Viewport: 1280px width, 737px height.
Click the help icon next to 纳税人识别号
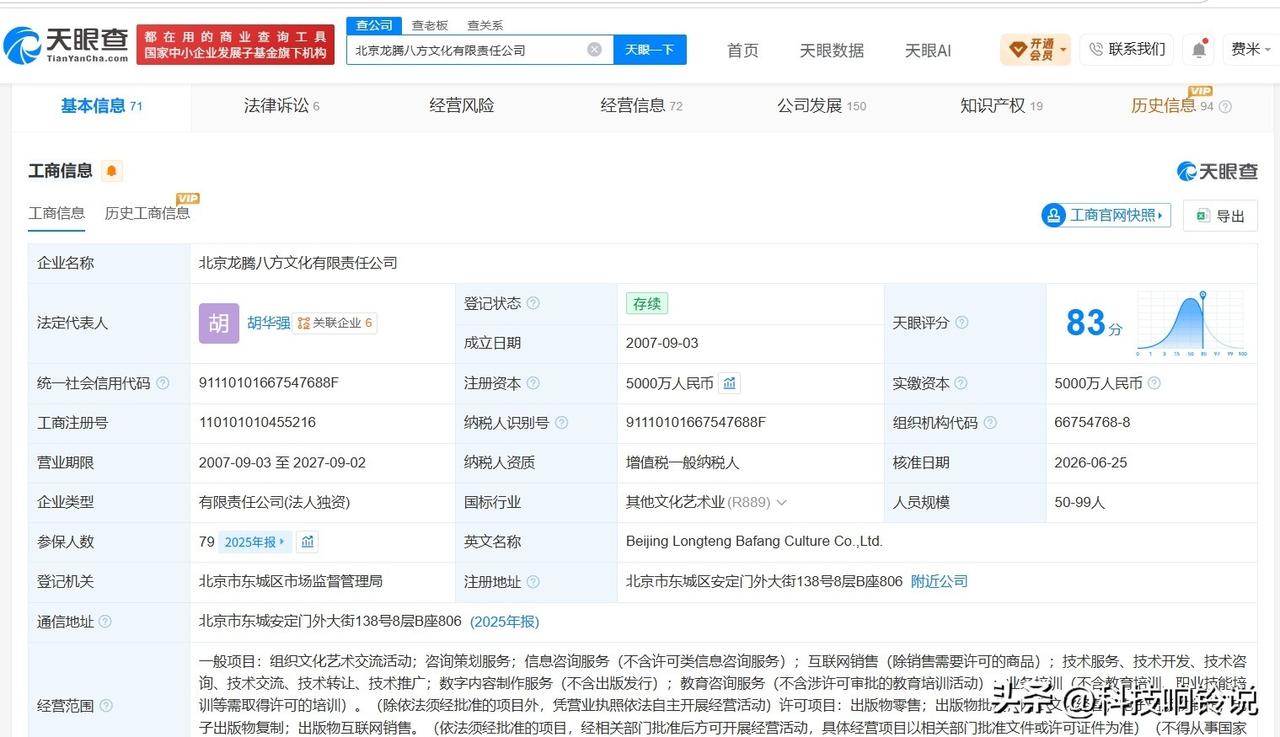[x=562, y=423]
